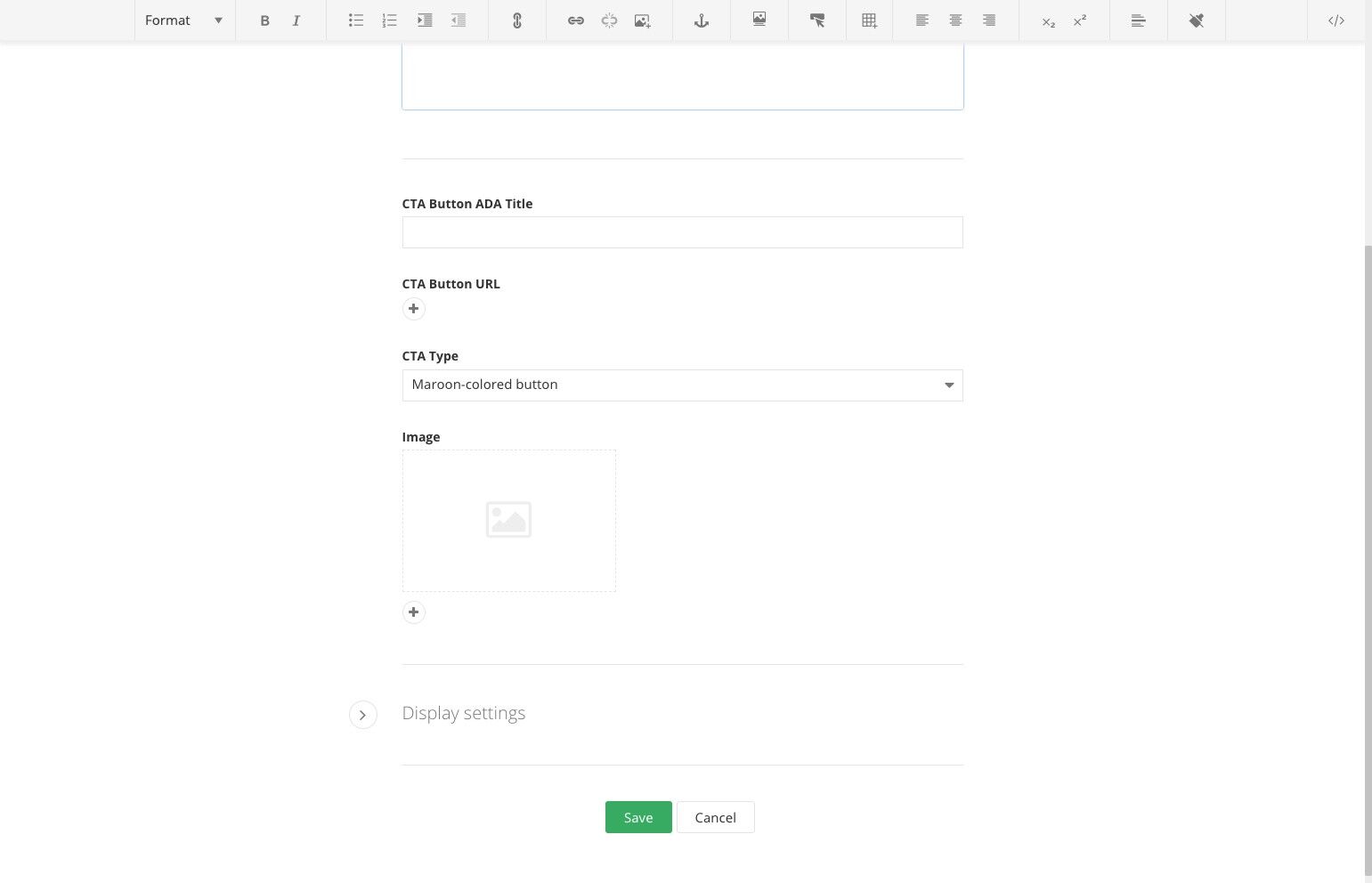
Task: Focus the CTA Button ADA Title field
Action: coord(683,232)
